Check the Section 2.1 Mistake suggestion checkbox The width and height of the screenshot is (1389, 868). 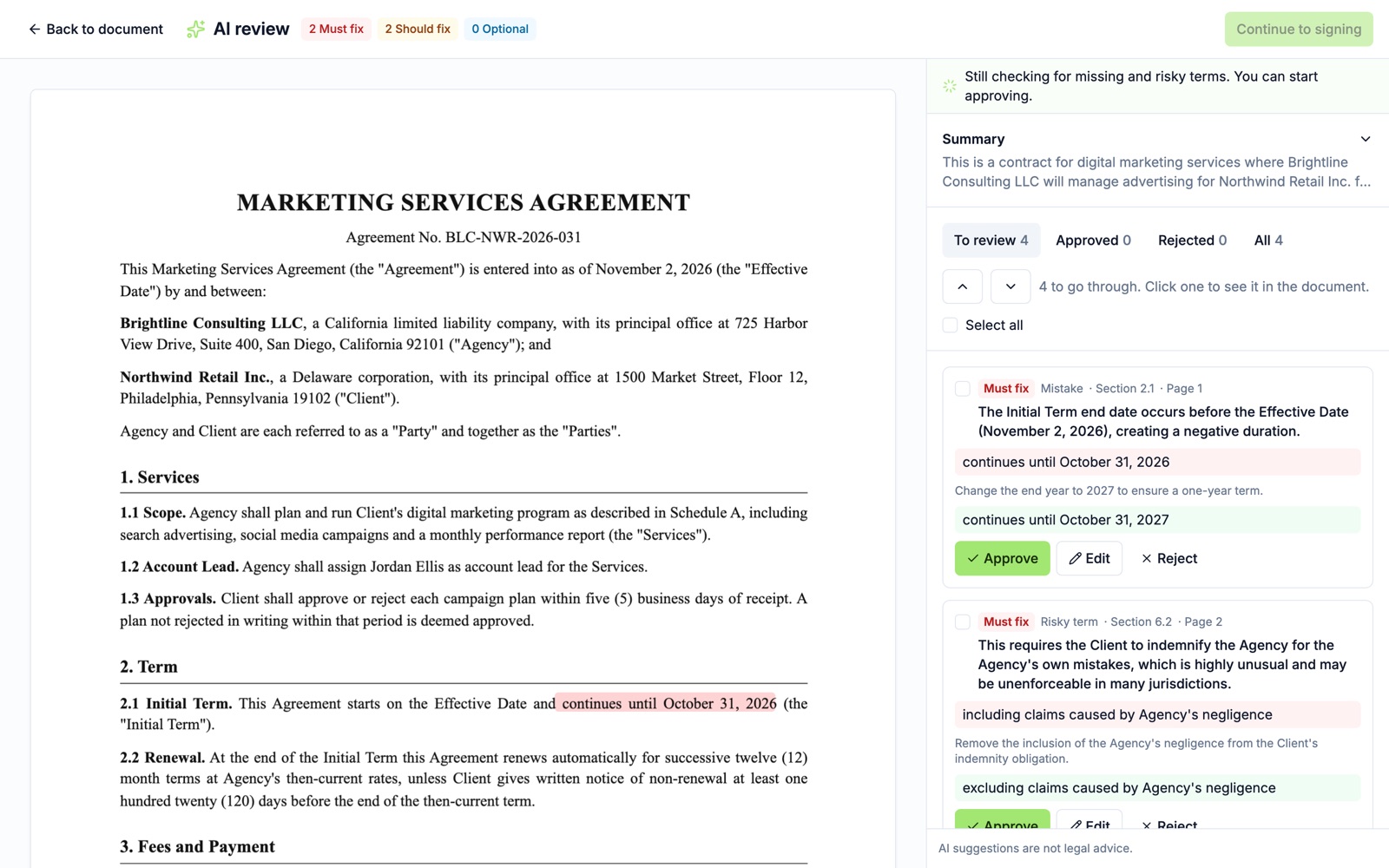[962, 389]
